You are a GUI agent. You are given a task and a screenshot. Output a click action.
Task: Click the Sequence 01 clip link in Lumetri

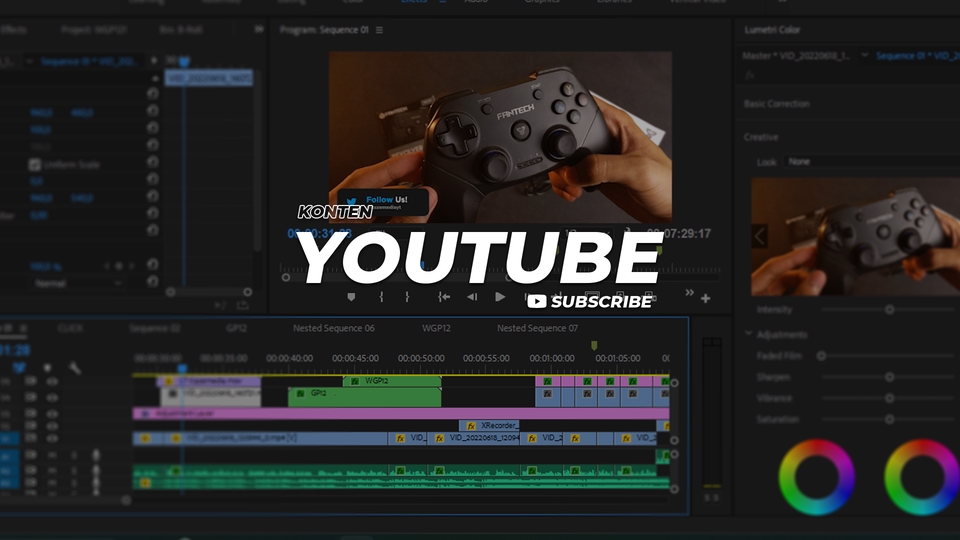pos(918,56)
